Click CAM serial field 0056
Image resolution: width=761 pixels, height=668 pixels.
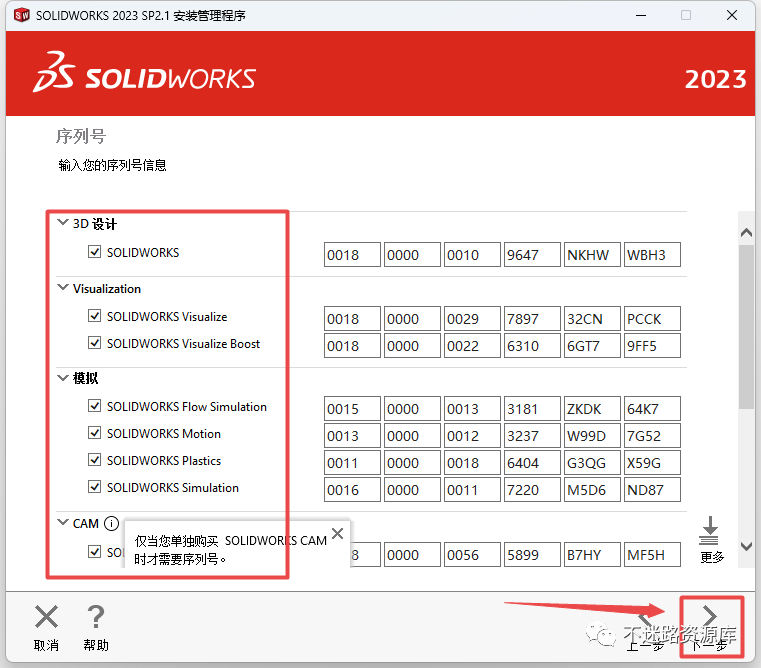click(x=472, y=554)
